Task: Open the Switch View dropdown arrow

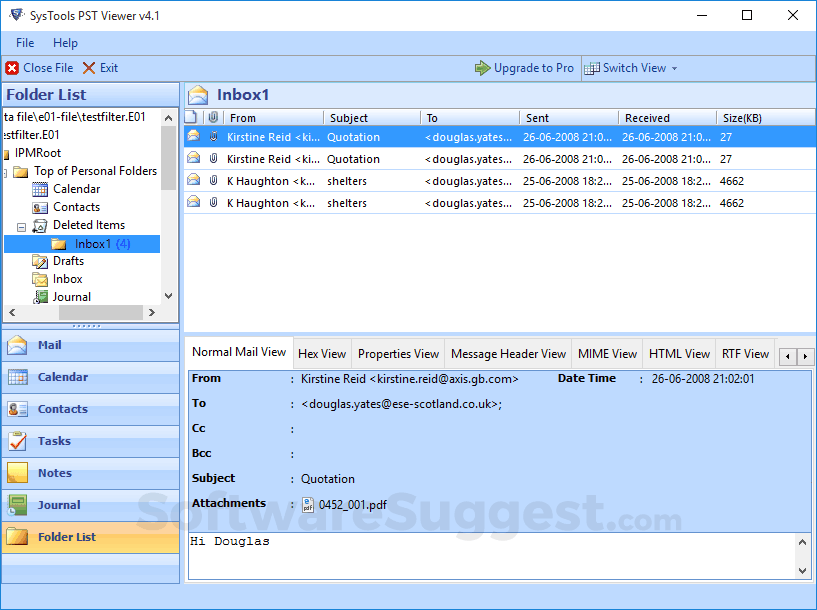Action: coord(674,68)
